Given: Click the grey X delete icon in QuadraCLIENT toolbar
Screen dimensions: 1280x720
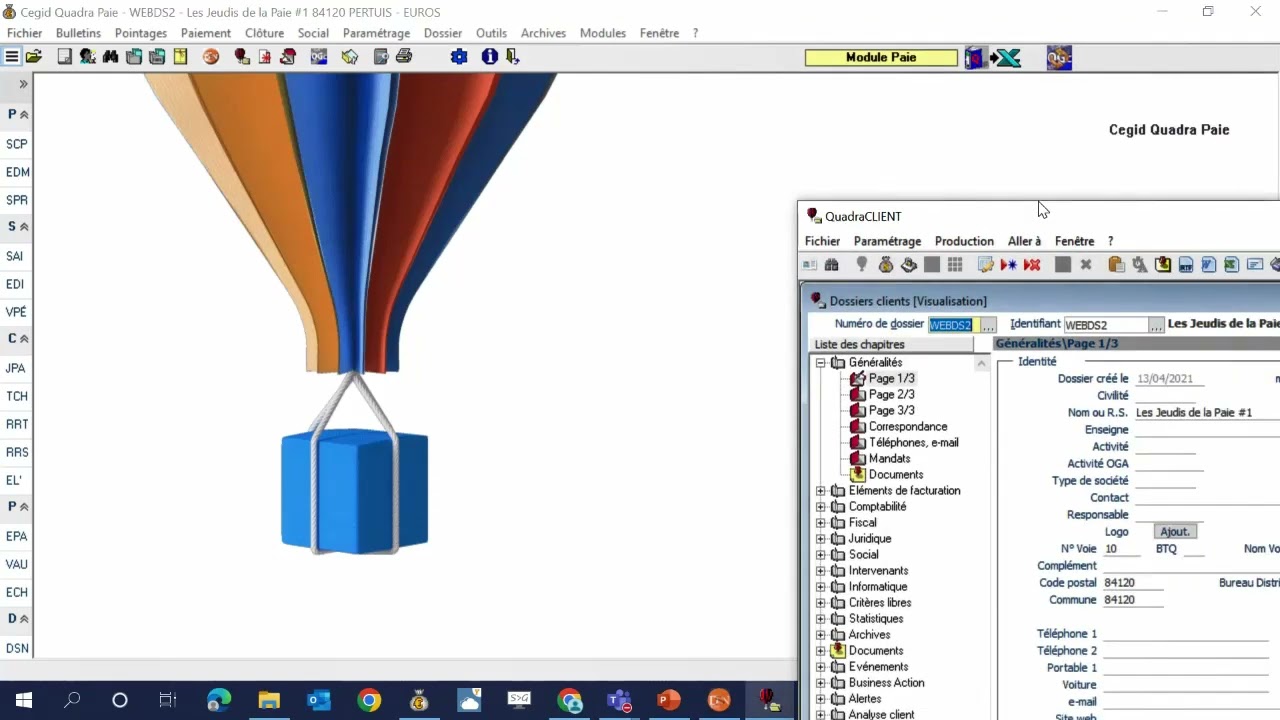Looking at the screenshot, I should click(1086, 265).
